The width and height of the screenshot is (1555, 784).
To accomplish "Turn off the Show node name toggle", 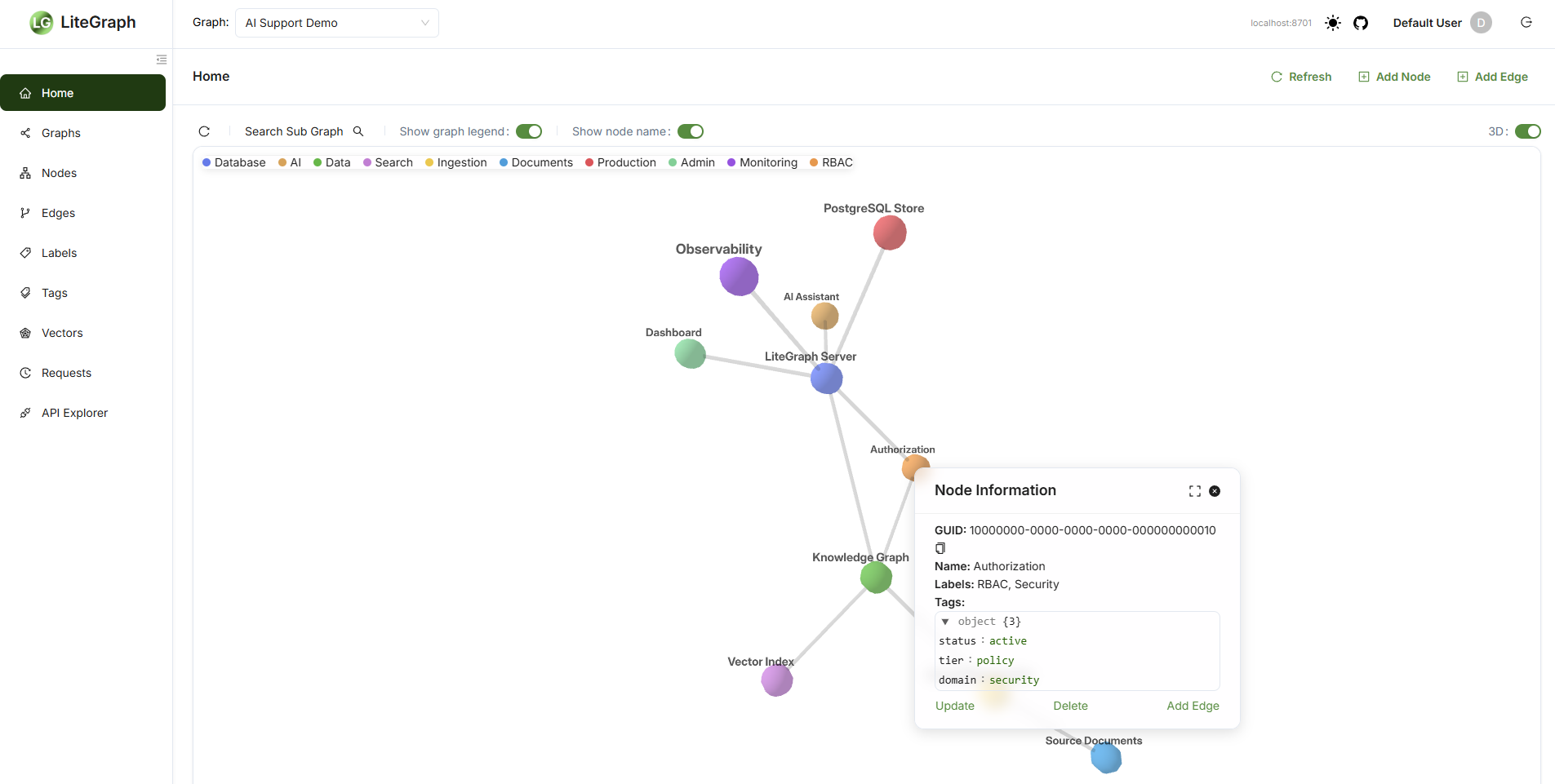I will click(x=691, y=131).
